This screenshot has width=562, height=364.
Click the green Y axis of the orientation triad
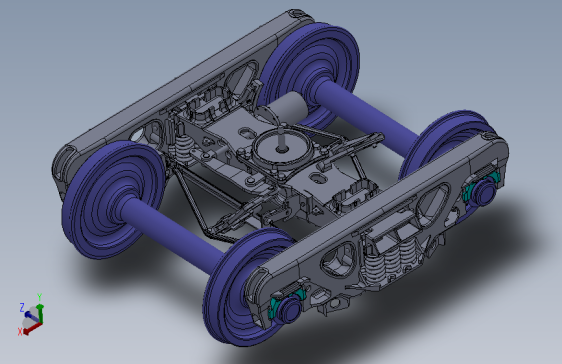(41, 313)
